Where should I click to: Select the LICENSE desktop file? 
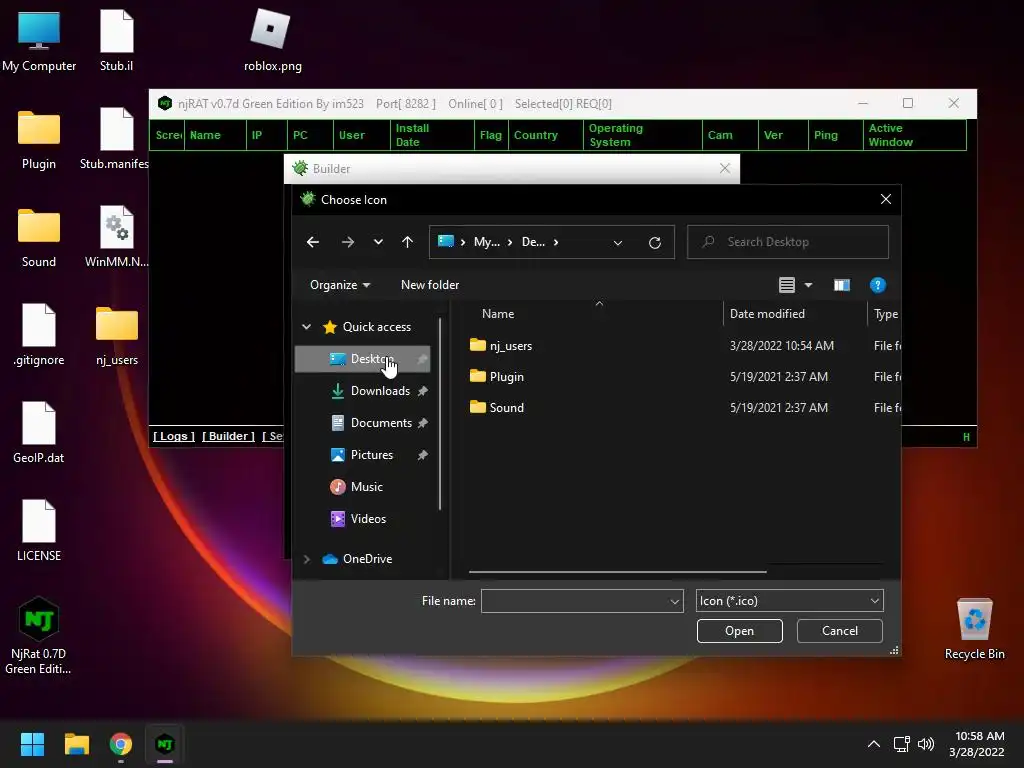tap(39, 530)
